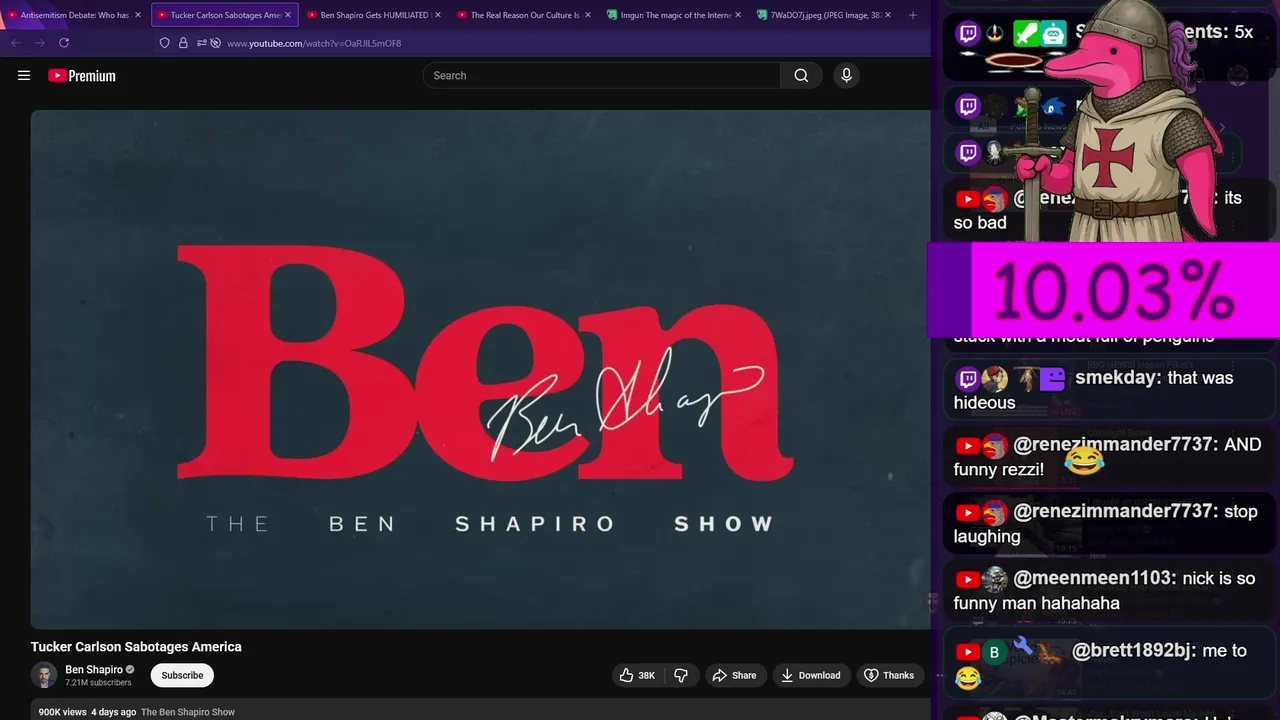Reload the page in browser
1280x720 pixels.
click(64, 43)
